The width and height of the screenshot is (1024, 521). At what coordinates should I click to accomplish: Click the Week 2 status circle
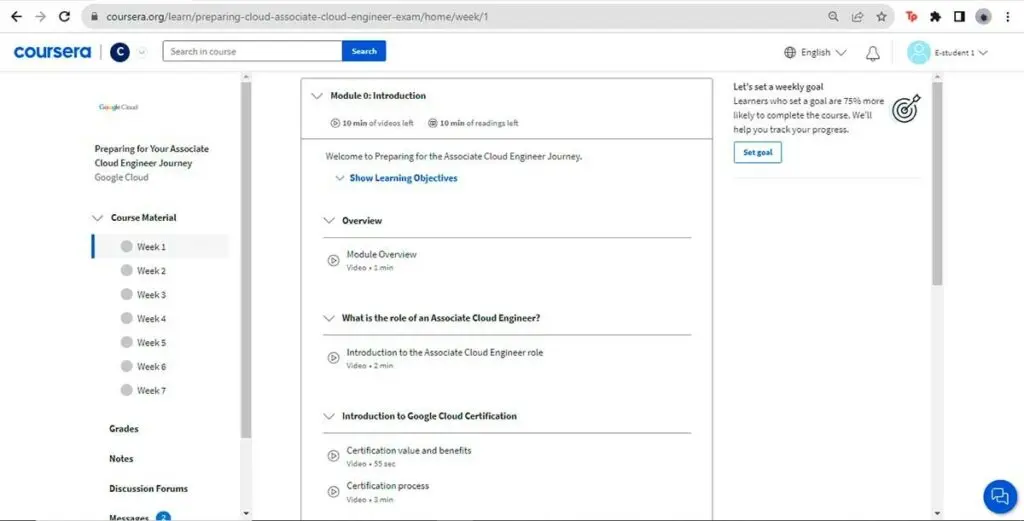point(127,270)
